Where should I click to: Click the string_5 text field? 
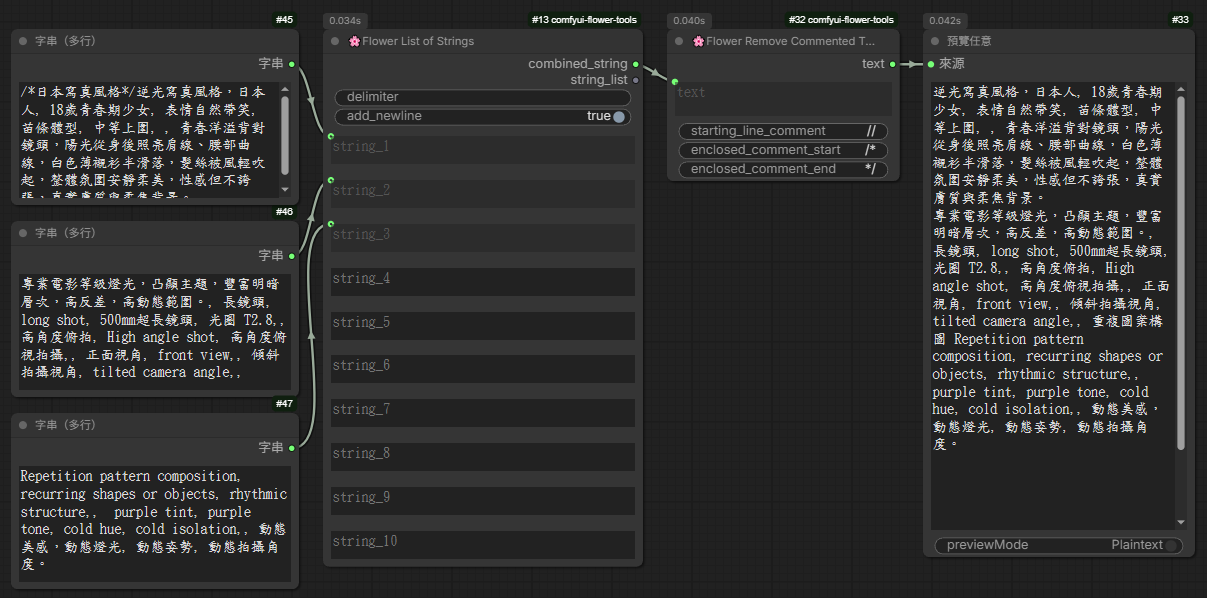click(x=483, y=326)
